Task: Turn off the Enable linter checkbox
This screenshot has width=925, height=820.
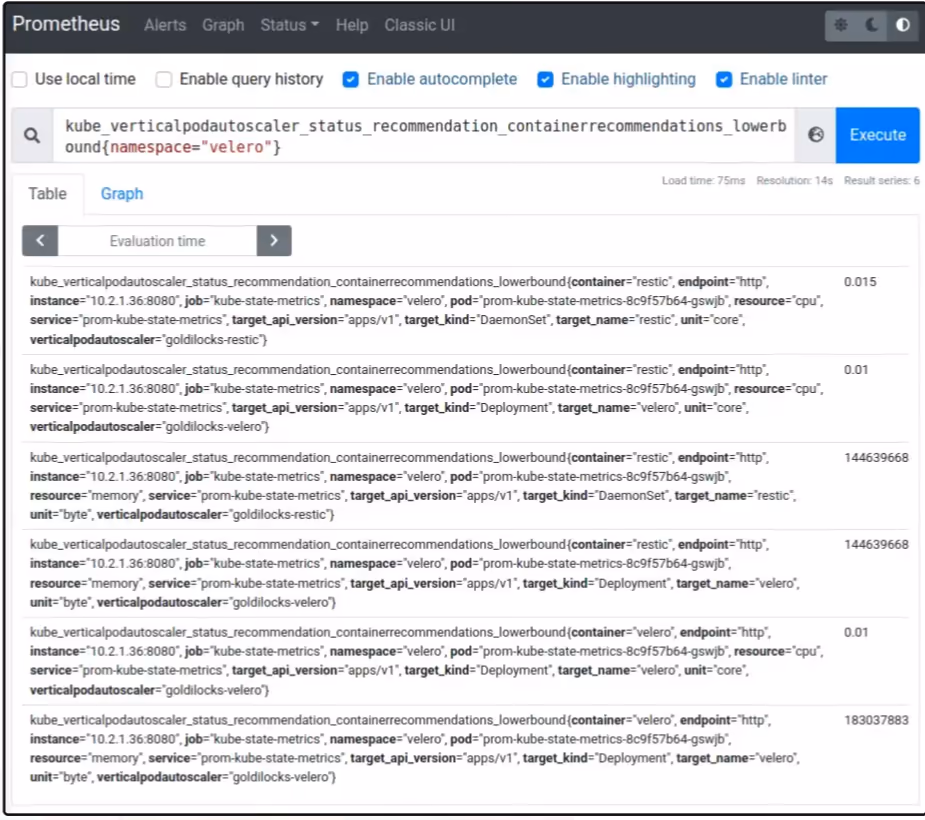Action: [x=723, y=79]
